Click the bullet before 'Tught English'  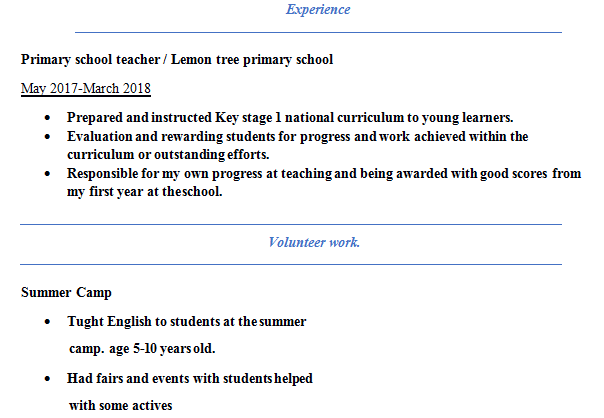pyautogui.click(x=50, y=322)
